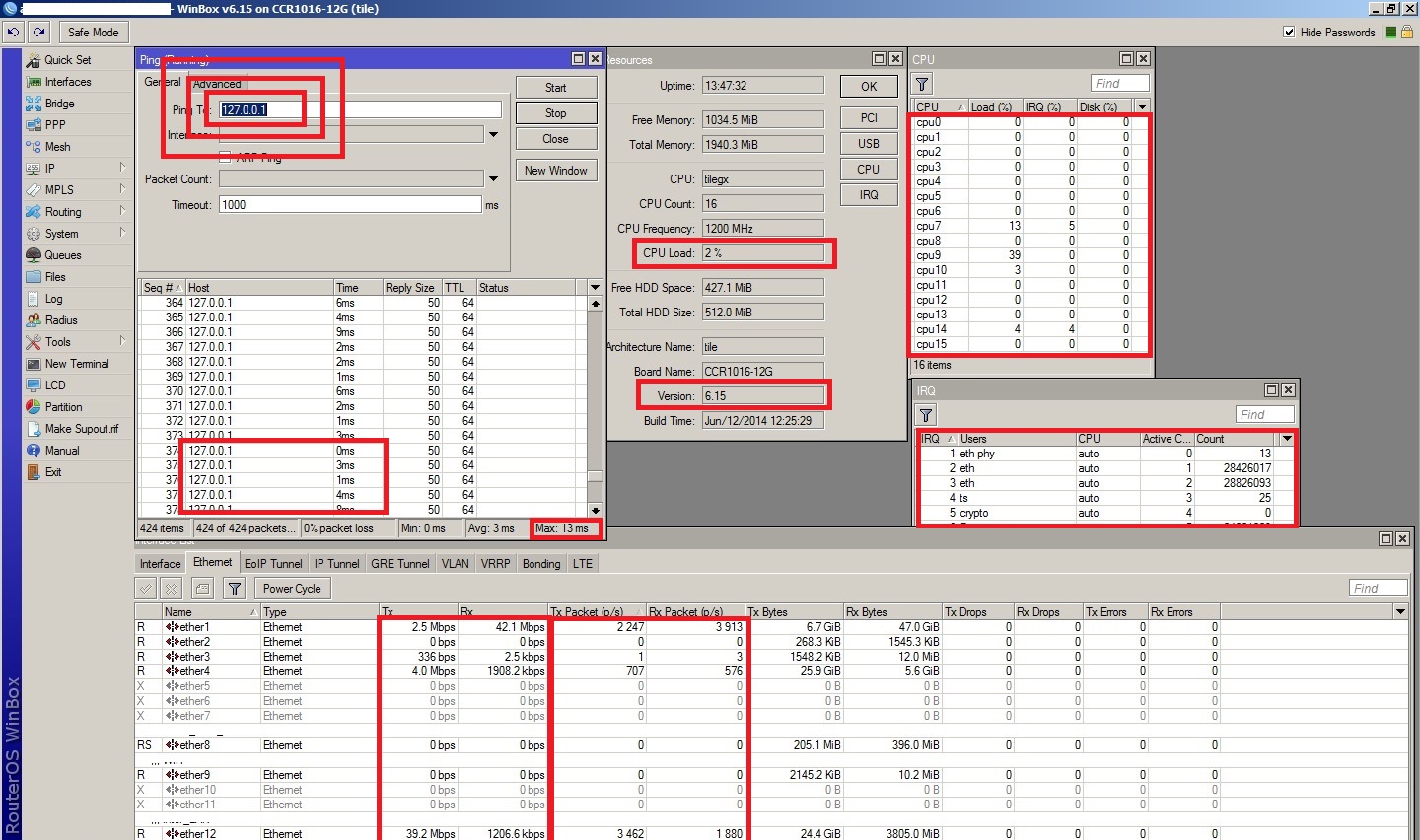Open the column selector dropdown in CPU table
Screen dimensions: 1420x840
(1142, 106)
